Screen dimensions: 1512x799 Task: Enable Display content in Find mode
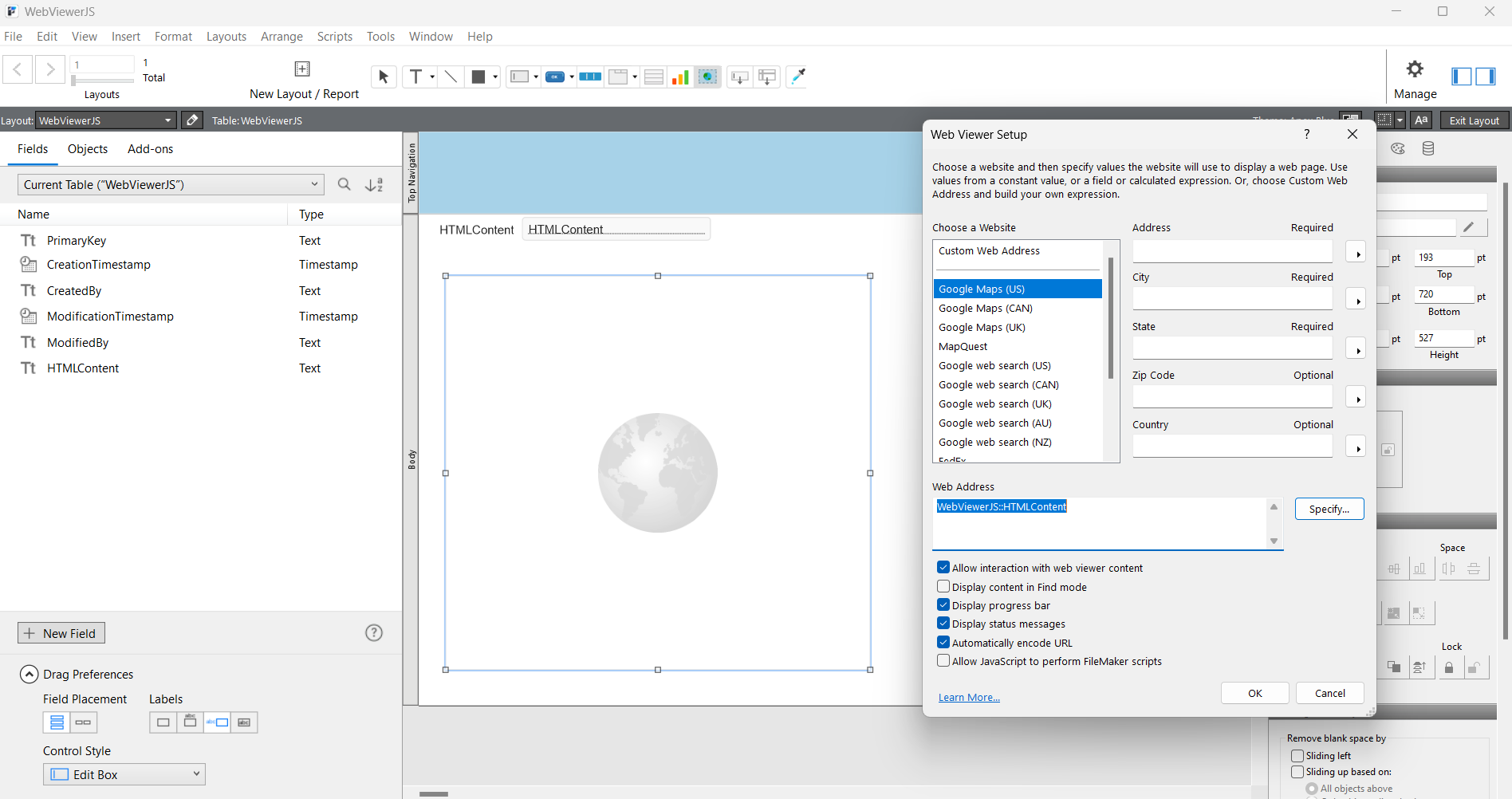click(x=943, y=587)
